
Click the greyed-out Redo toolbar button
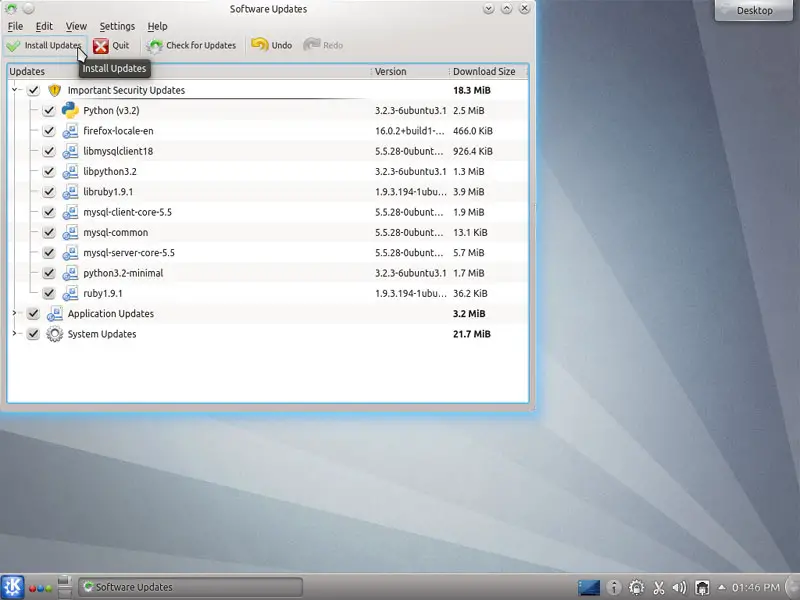[323, 45]
